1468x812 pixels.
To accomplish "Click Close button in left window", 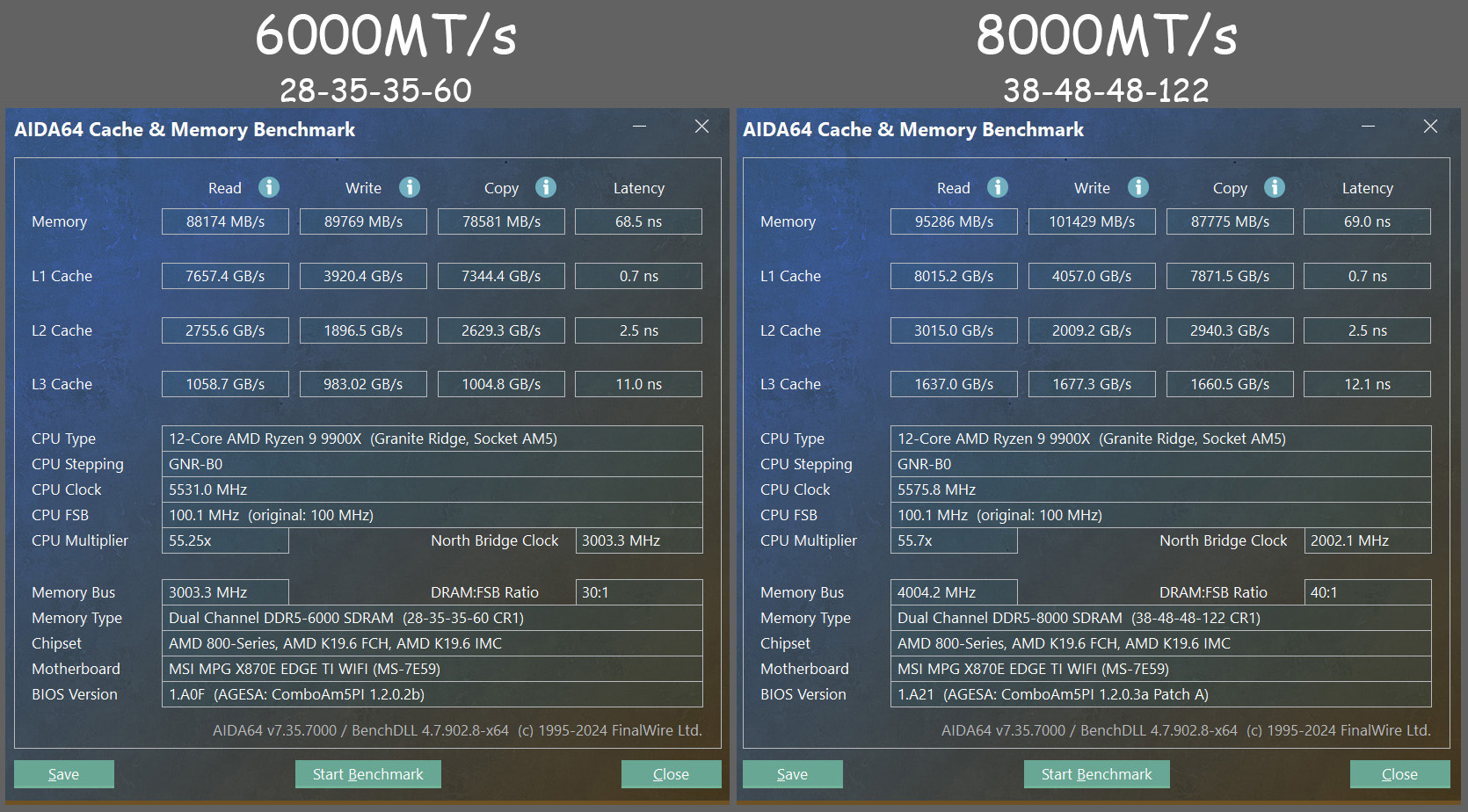I will pos(672,774).
